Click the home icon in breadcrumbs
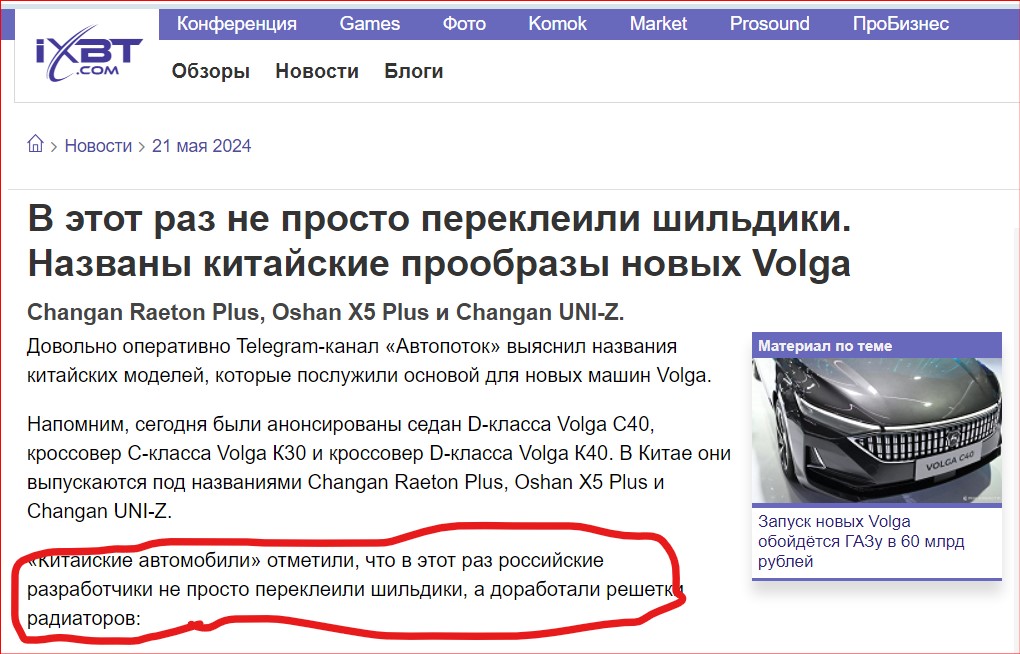 pos(36,145)
